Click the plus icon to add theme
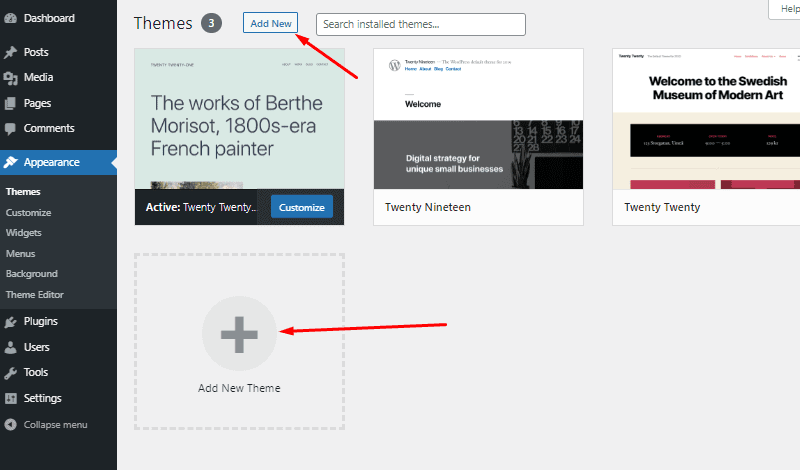800x470 pixels. (x=239, y=334)
